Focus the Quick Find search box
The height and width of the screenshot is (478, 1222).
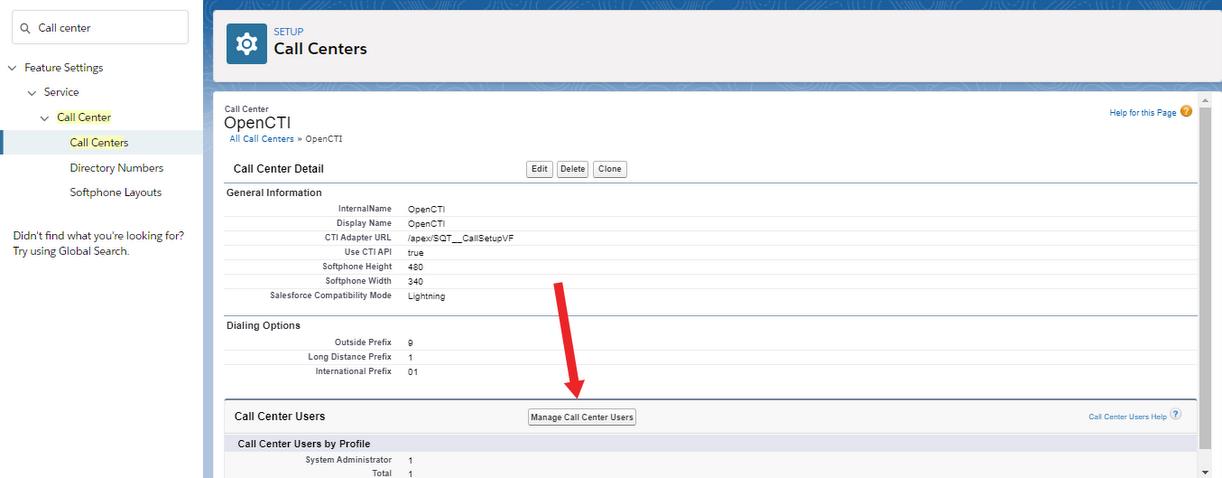100,28
